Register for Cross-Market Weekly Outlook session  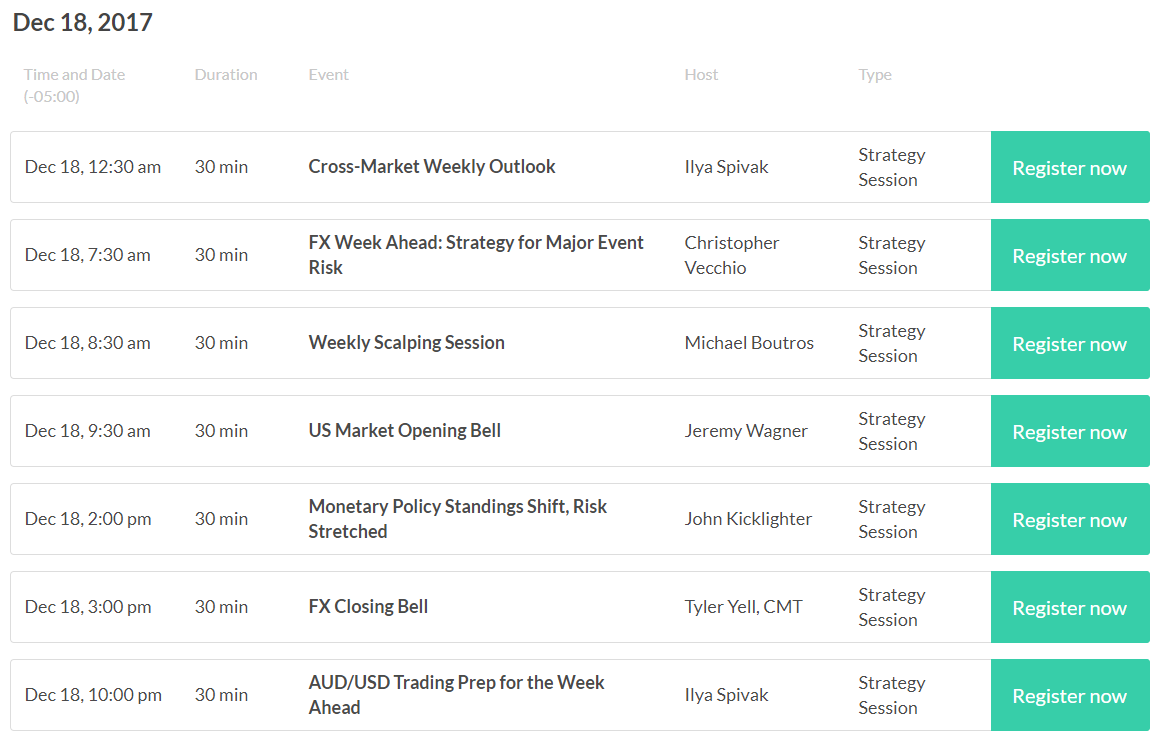pyautogui.click(x=1070, y=167)
